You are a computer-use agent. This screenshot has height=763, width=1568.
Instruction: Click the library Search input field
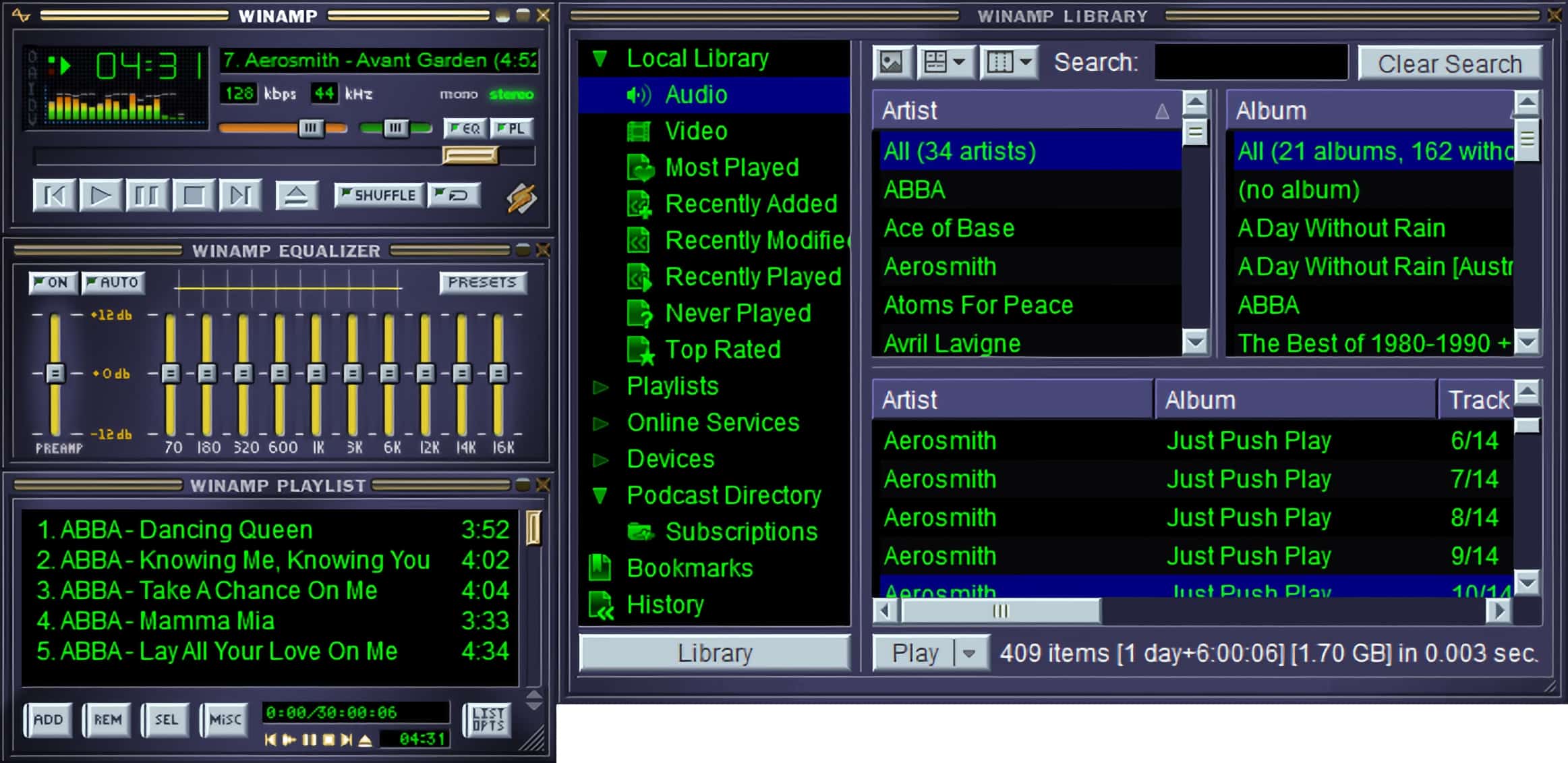point(1251,63)
